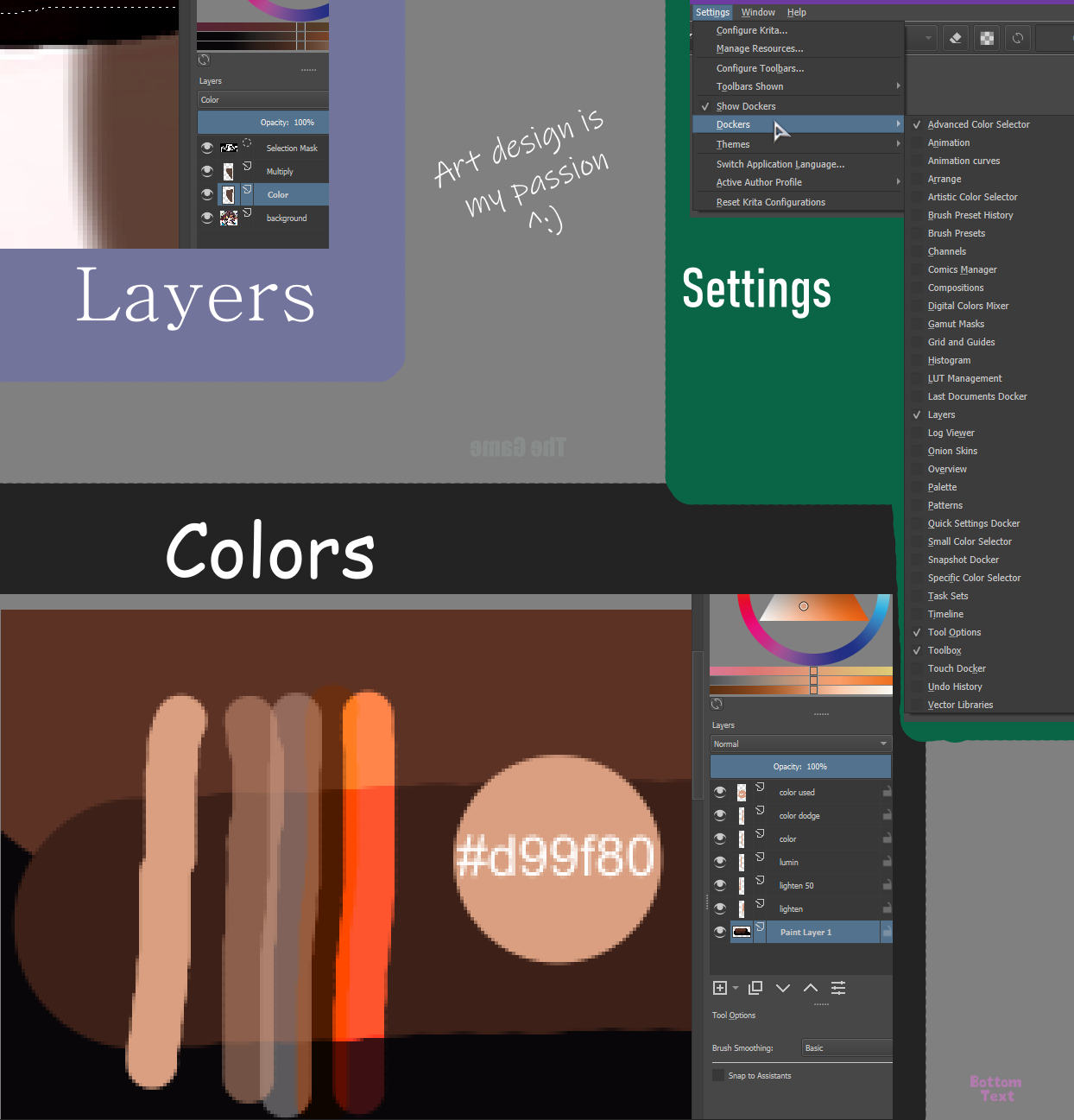Select the 'lighten 50' layer row
Image resolution: width=1074 pixels, height=1120 pixels.
pos(800,885)
